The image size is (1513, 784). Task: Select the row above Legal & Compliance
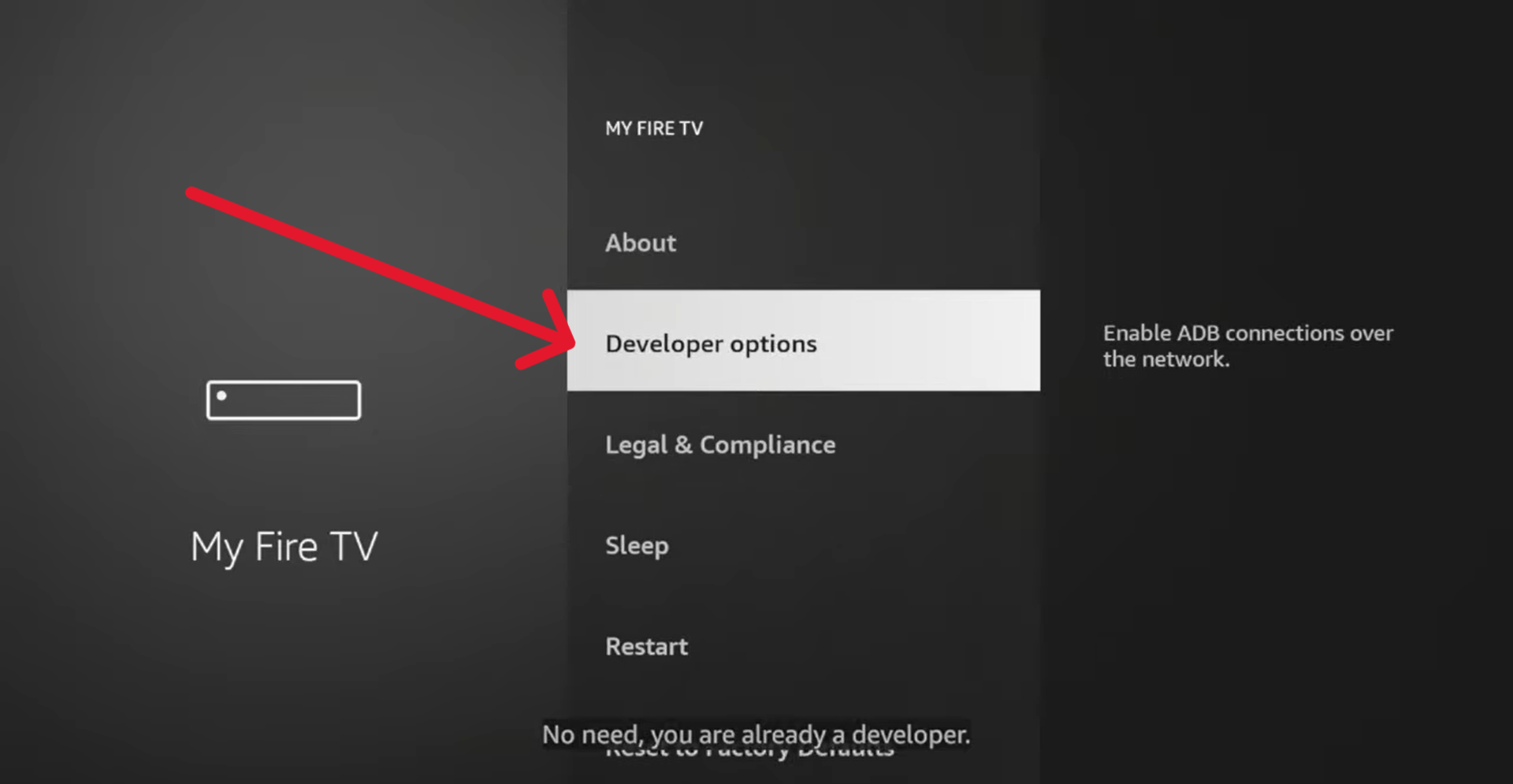point(711,343)
